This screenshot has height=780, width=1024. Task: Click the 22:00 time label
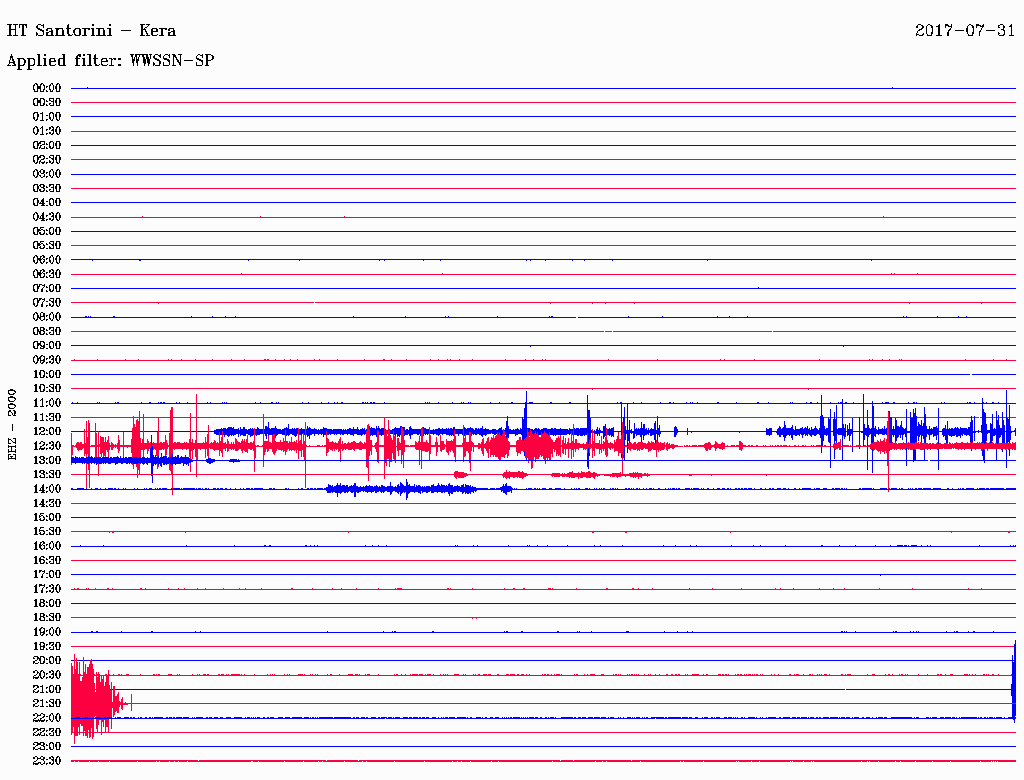(x=47, y=718)
